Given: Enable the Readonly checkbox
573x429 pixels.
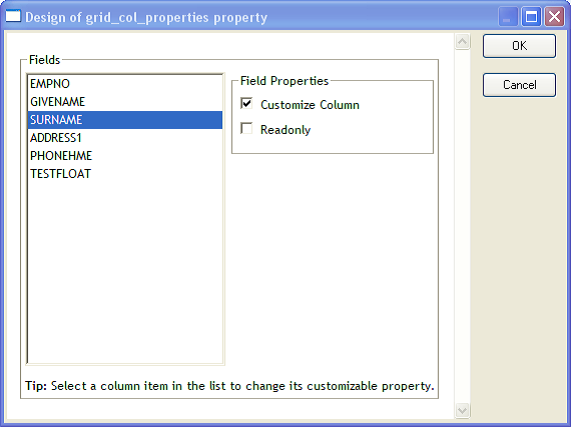Looking at the screenshot, I should (x=247, y=129).
